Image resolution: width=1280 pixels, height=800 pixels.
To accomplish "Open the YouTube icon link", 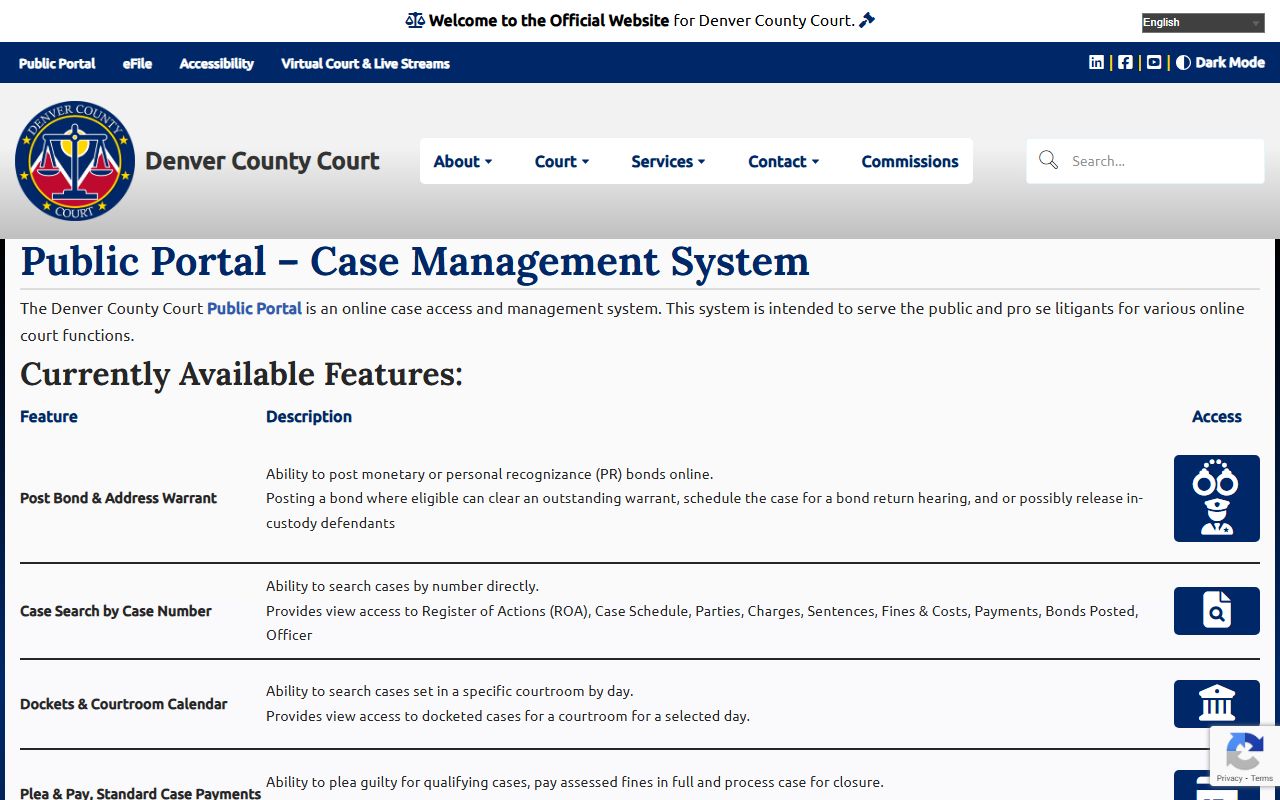I will click(x=1154, y=62).
